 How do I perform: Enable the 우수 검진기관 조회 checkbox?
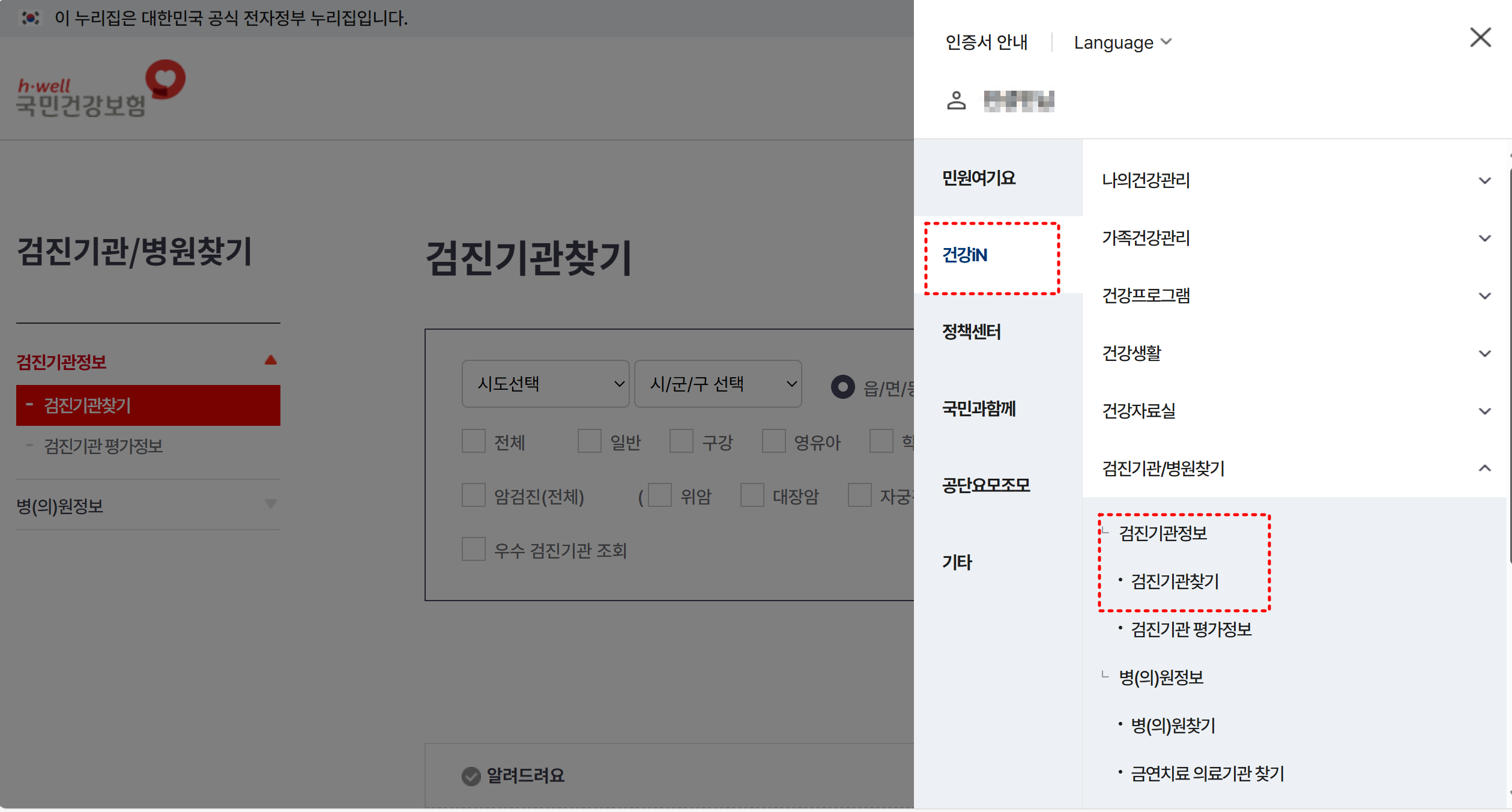coord(474,550)
